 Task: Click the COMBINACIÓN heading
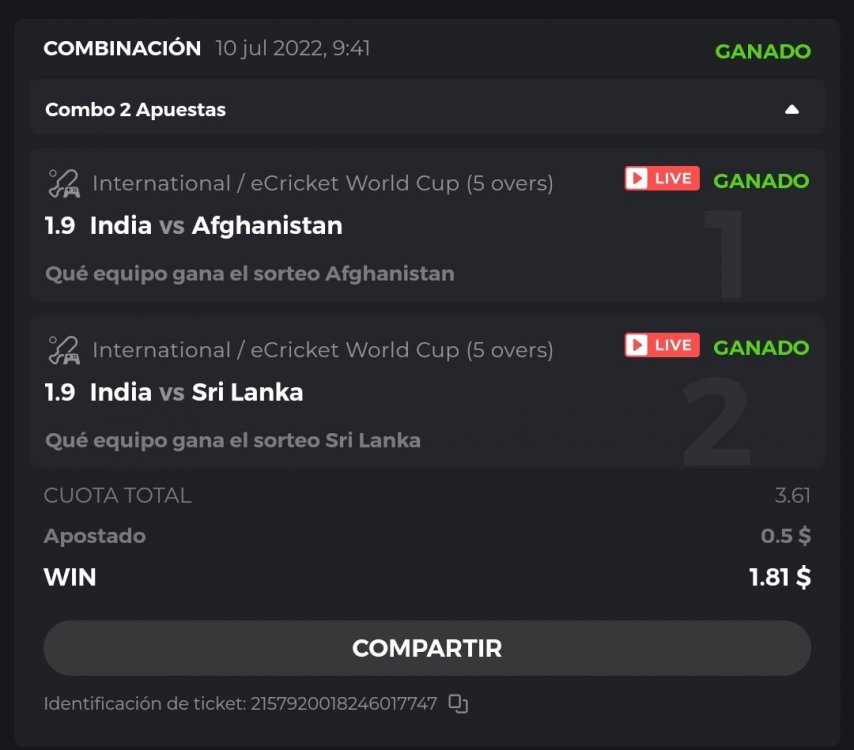122,48
